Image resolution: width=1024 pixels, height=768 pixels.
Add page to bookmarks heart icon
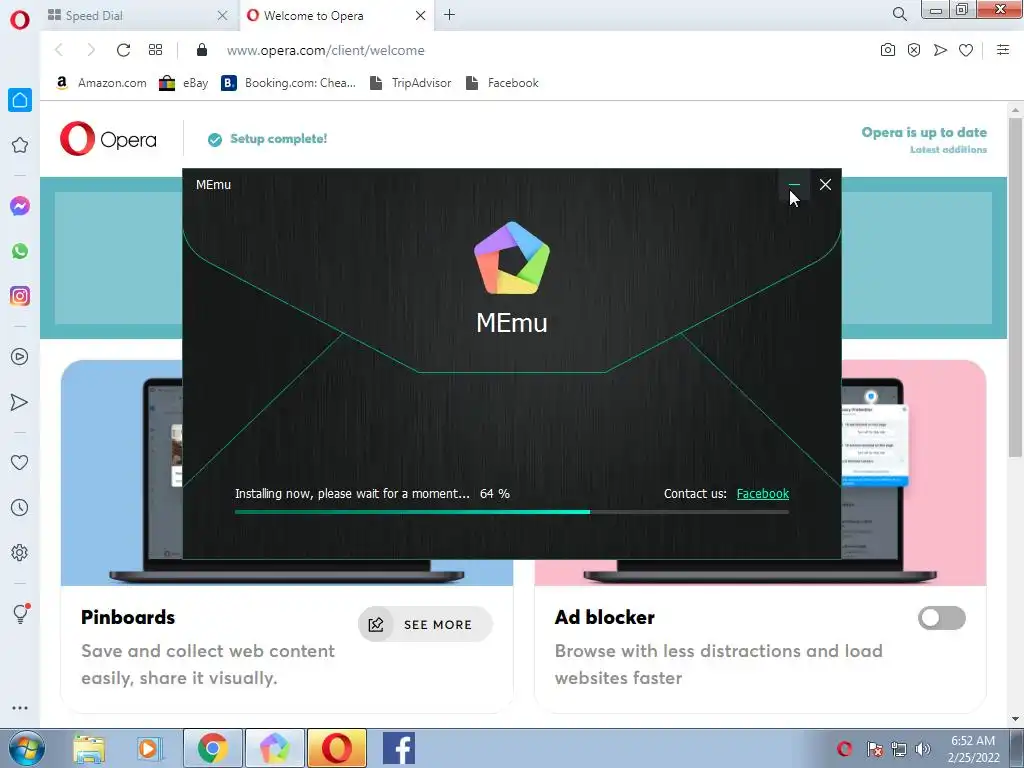coord(966,50)
